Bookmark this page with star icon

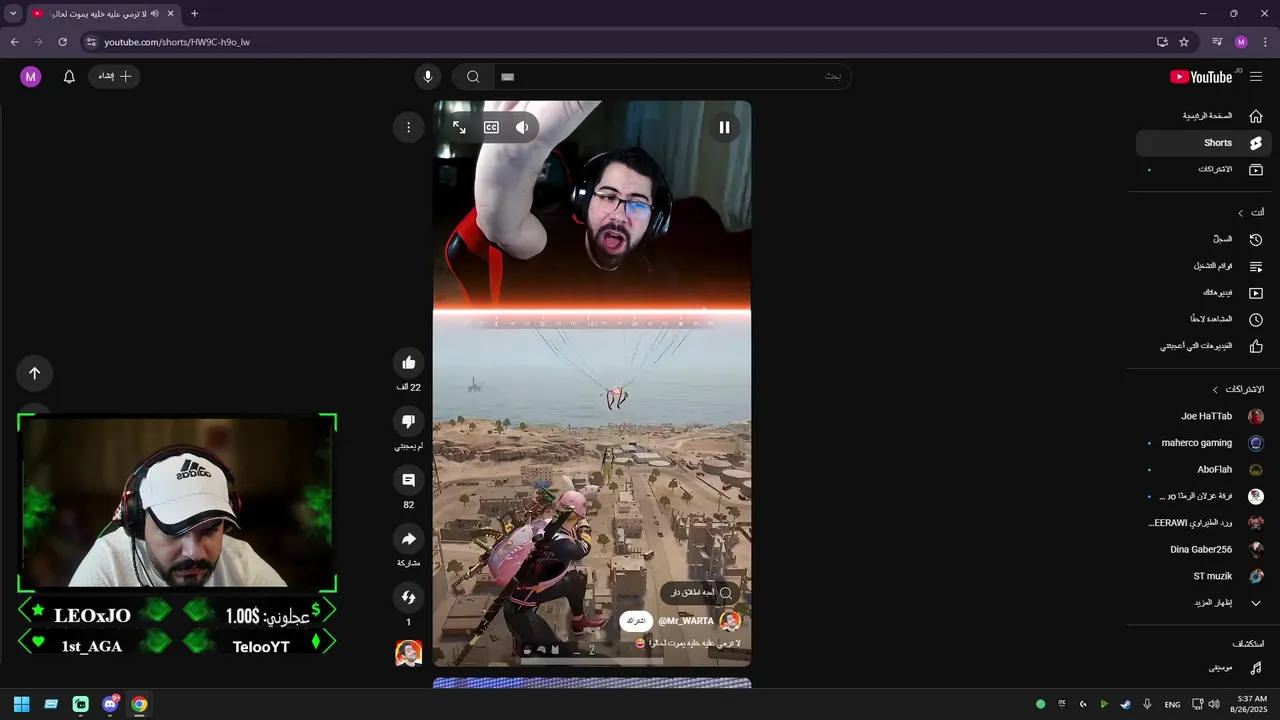tap(1184, 42)
